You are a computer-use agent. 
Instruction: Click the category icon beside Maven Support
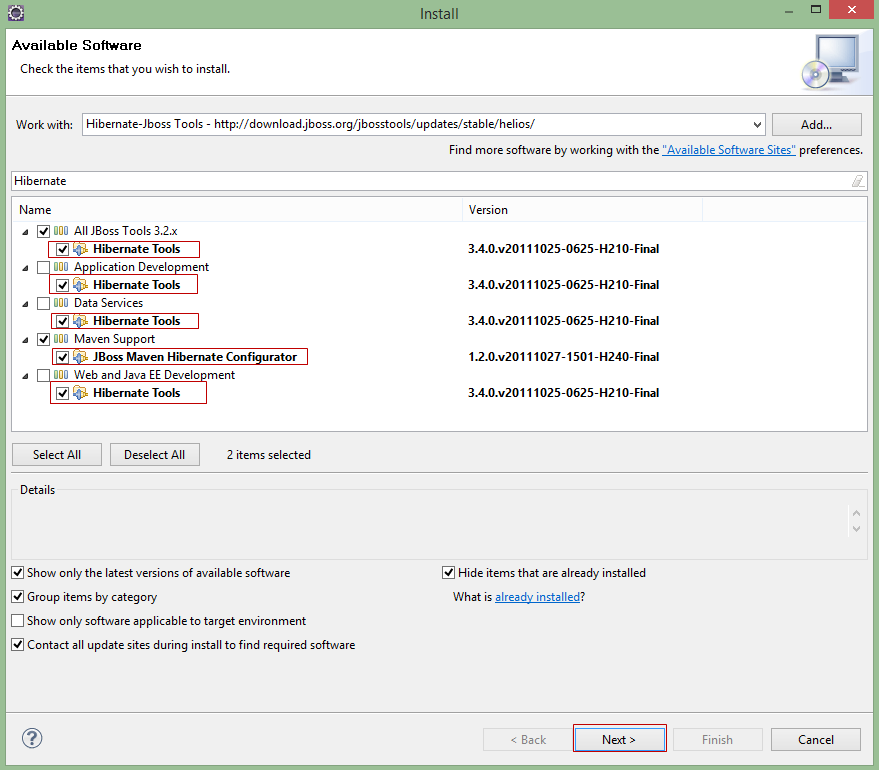click(61, 339)
